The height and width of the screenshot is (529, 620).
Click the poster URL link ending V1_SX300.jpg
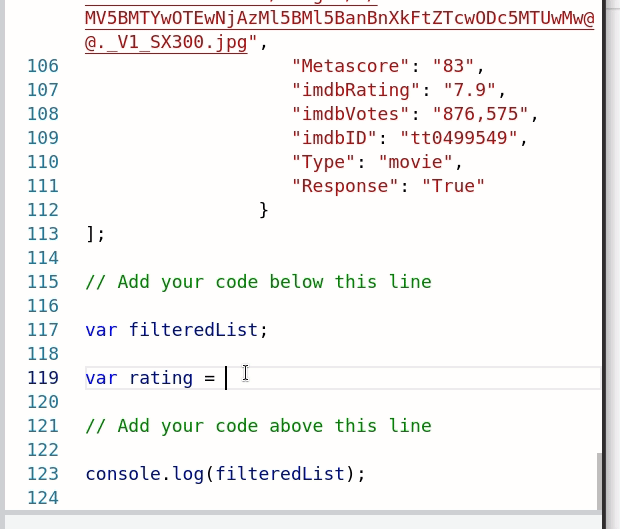pyautogui.click(x=339, y=30)
